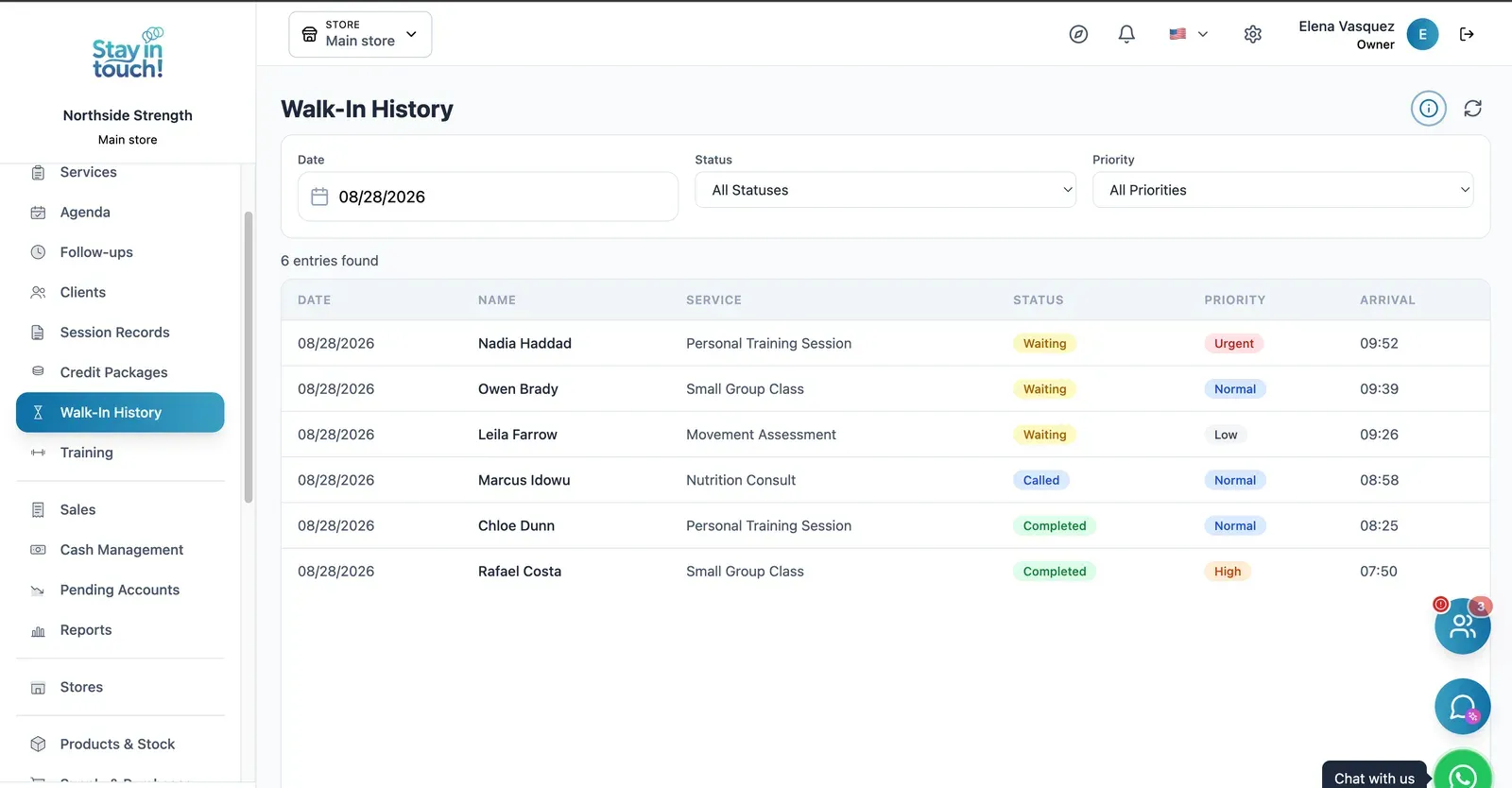Navigate to Clients
Viewport: 1512px width, 788px height.
click(x=120, y=292)
